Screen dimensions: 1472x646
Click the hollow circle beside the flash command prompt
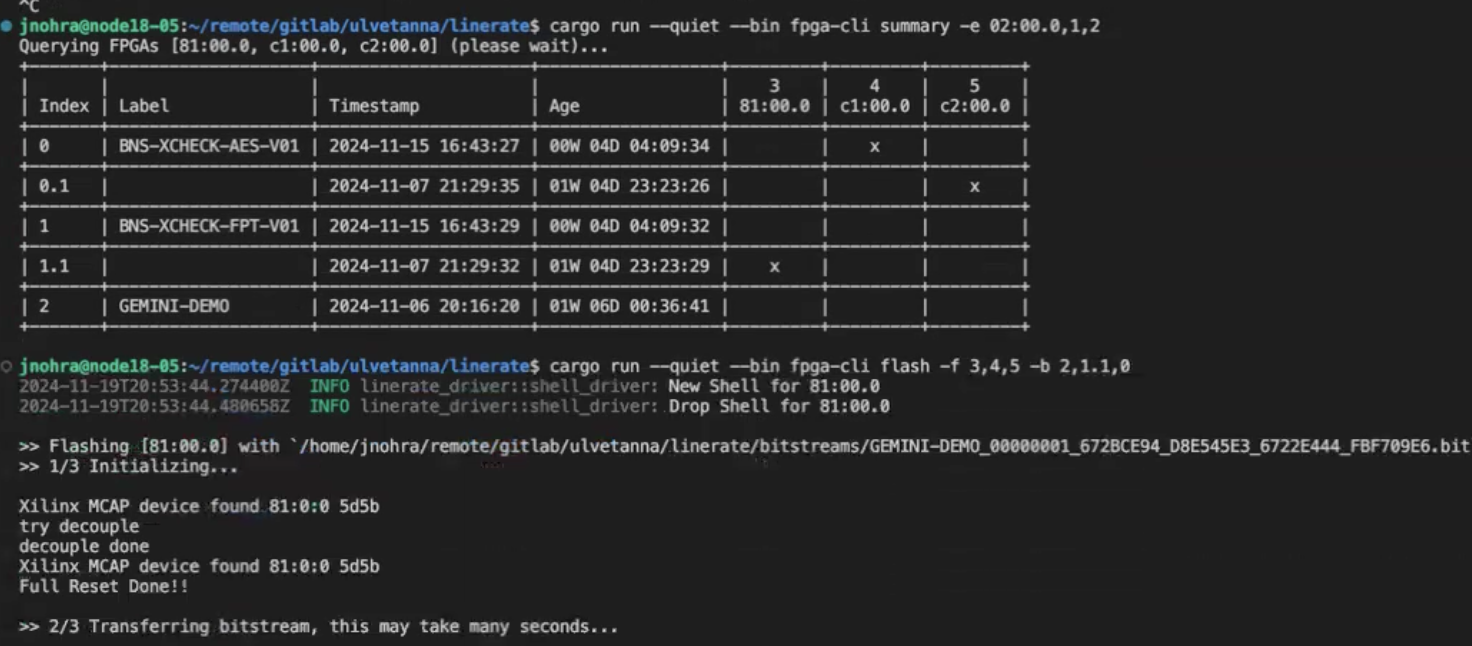[8, 366]
